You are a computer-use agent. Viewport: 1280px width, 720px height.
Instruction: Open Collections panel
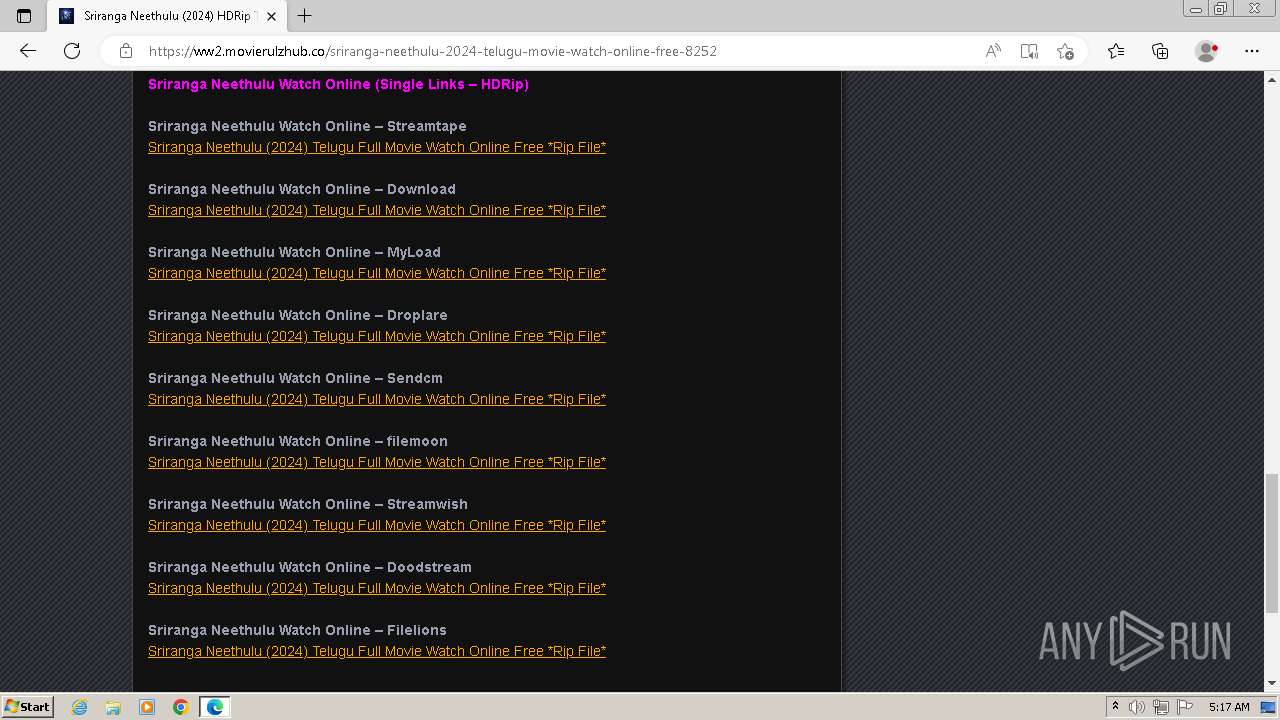tap(1160, 51)
